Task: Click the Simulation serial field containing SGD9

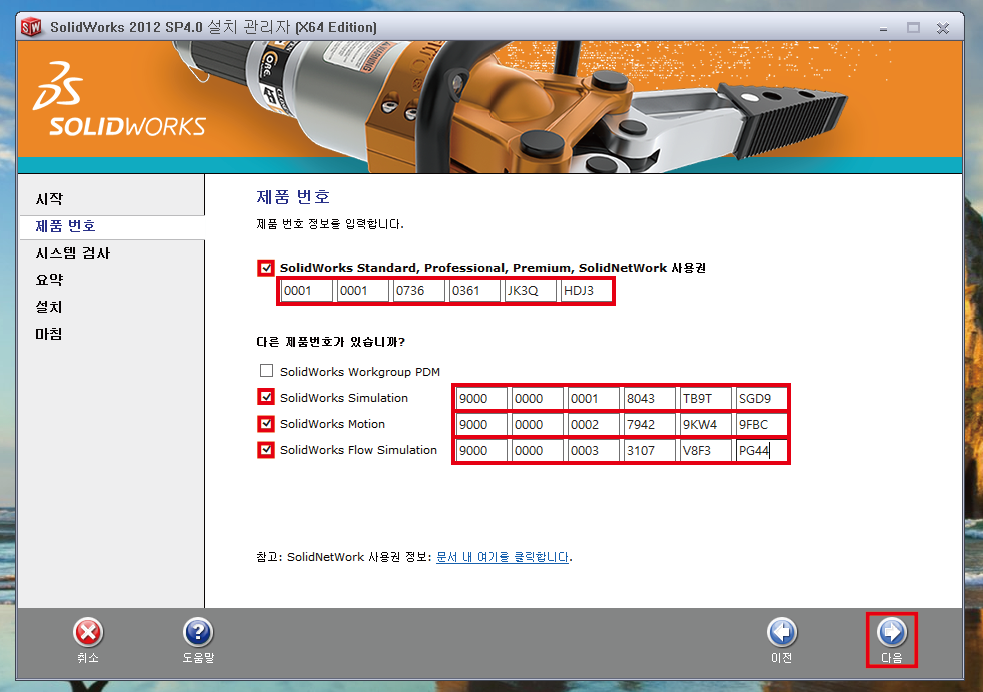Action: click(761, 399)
